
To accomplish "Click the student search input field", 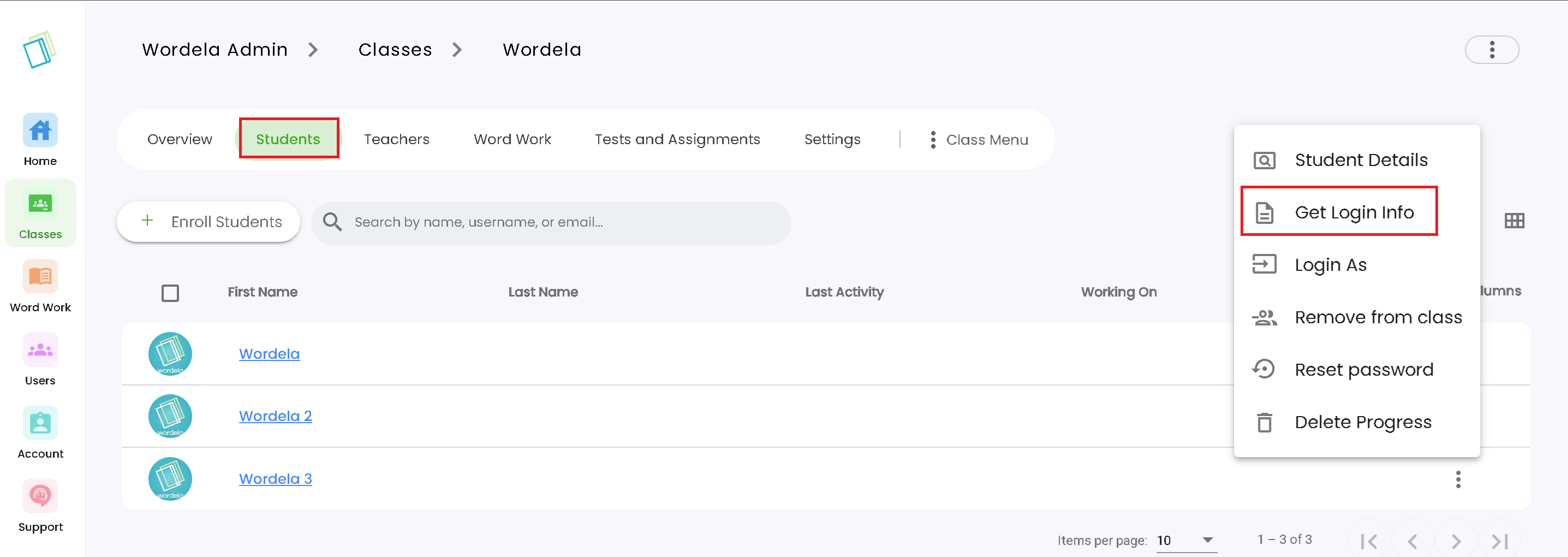I will point(551,223).
